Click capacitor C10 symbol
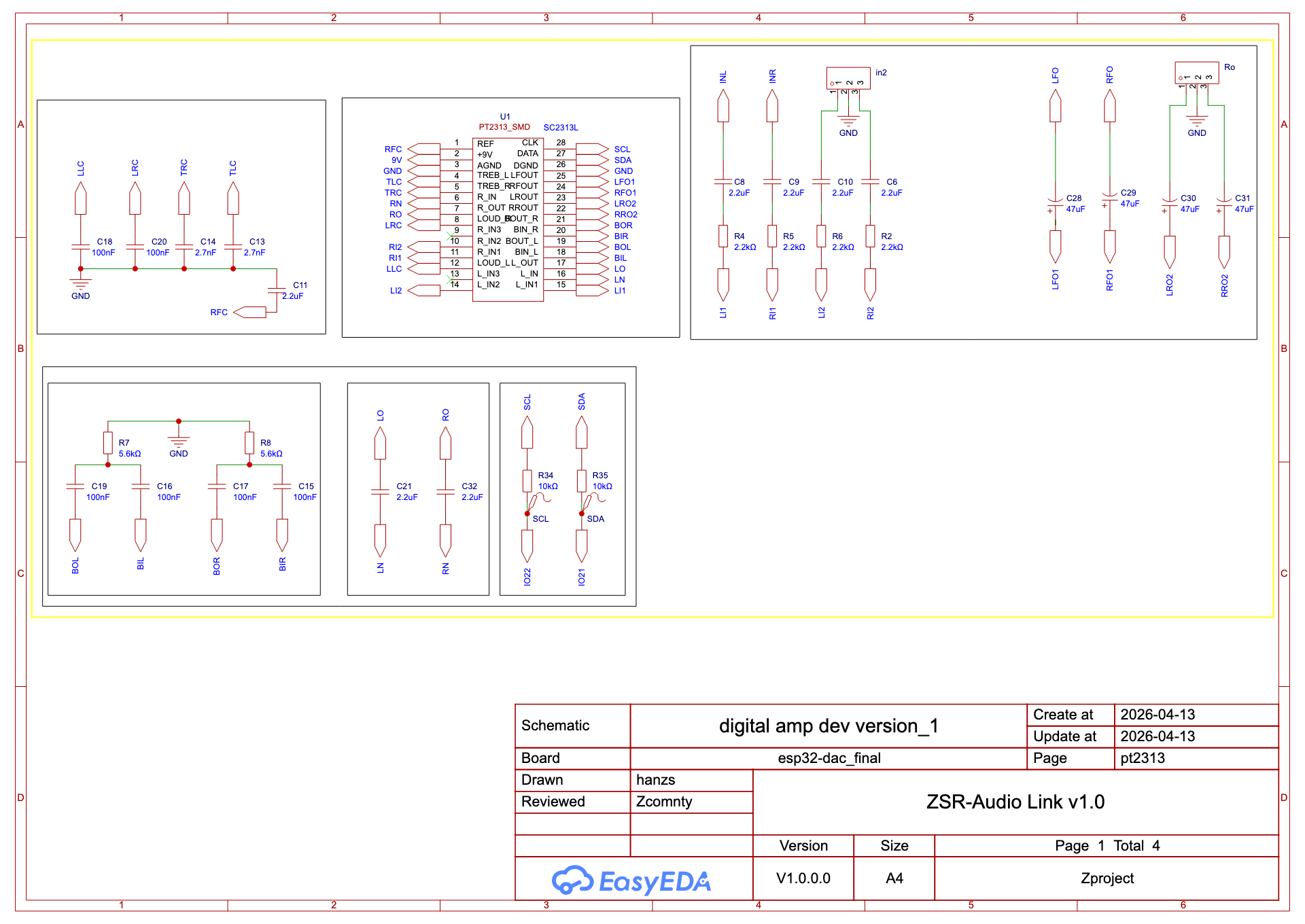 pos(821,181)
